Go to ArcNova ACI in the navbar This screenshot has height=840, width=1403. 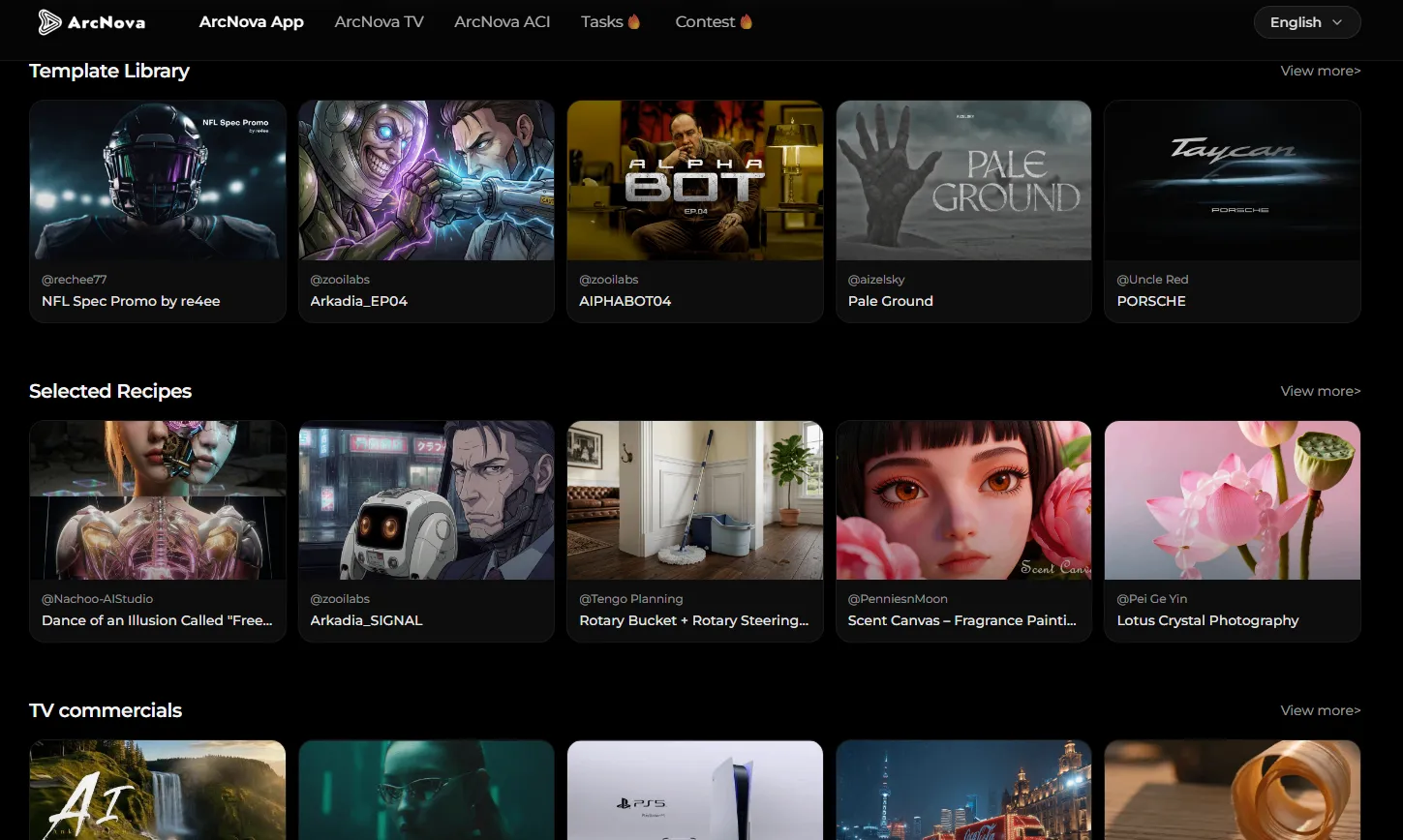[x=503, y=21]
